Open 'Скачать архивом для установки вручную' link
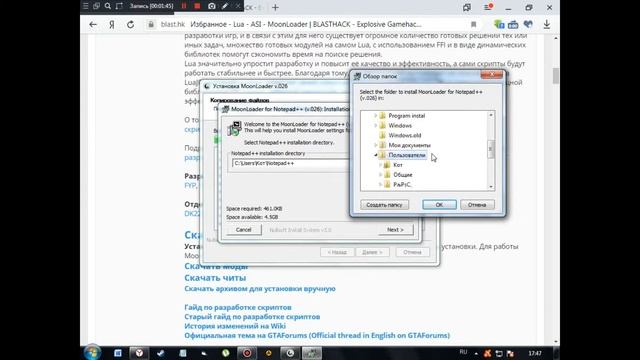The image size is (640, 360). tap(260, 289)
